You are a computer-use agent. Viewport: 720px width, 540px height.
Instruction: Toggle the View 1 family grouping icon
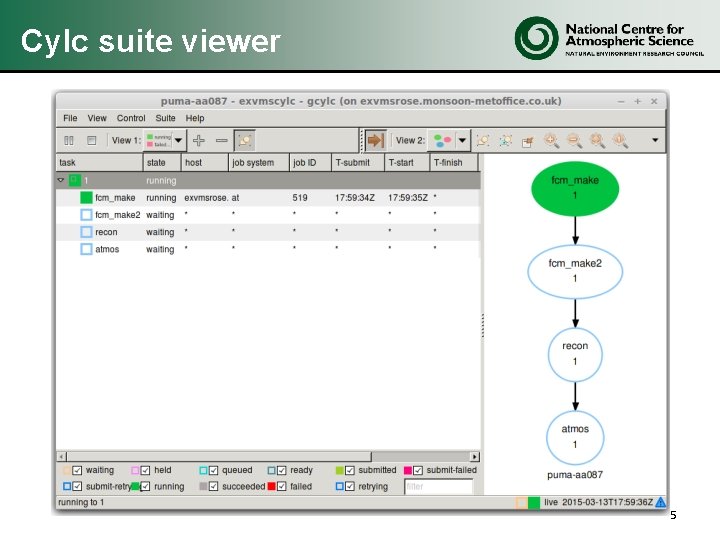244,140
